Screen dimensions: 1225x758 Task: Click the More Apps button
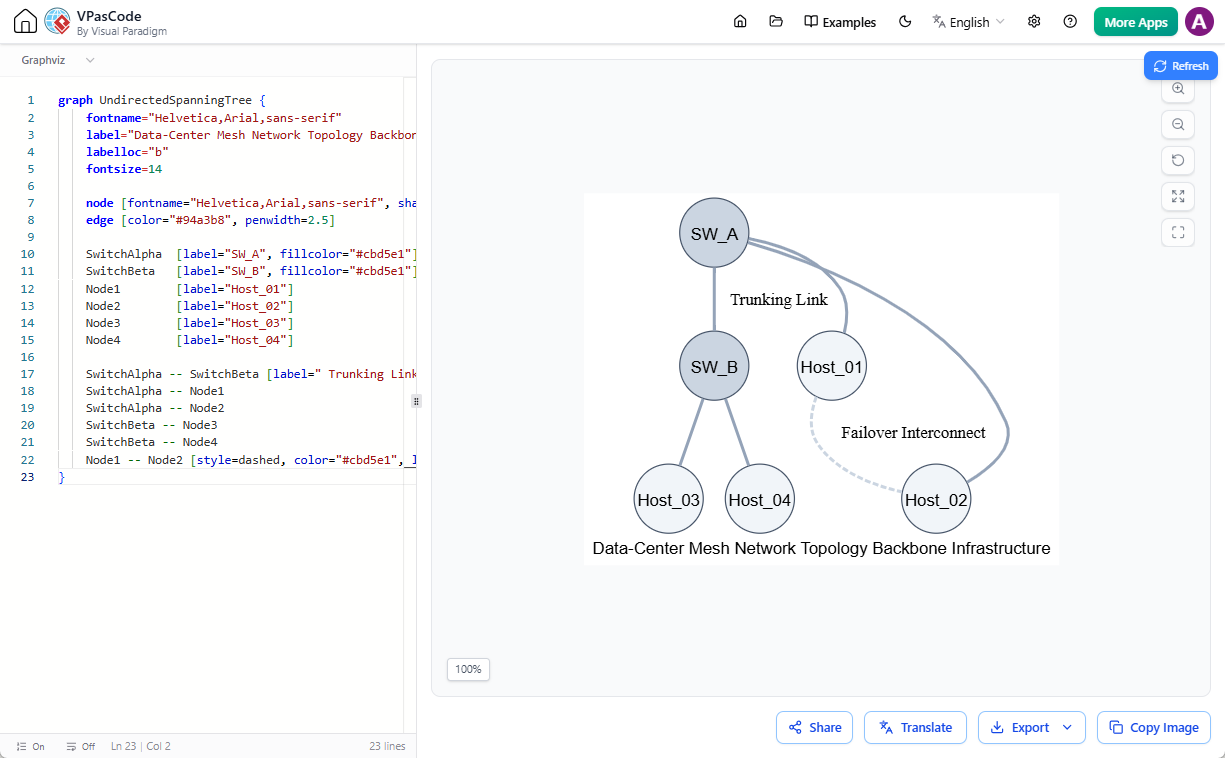pos(1136,22)
